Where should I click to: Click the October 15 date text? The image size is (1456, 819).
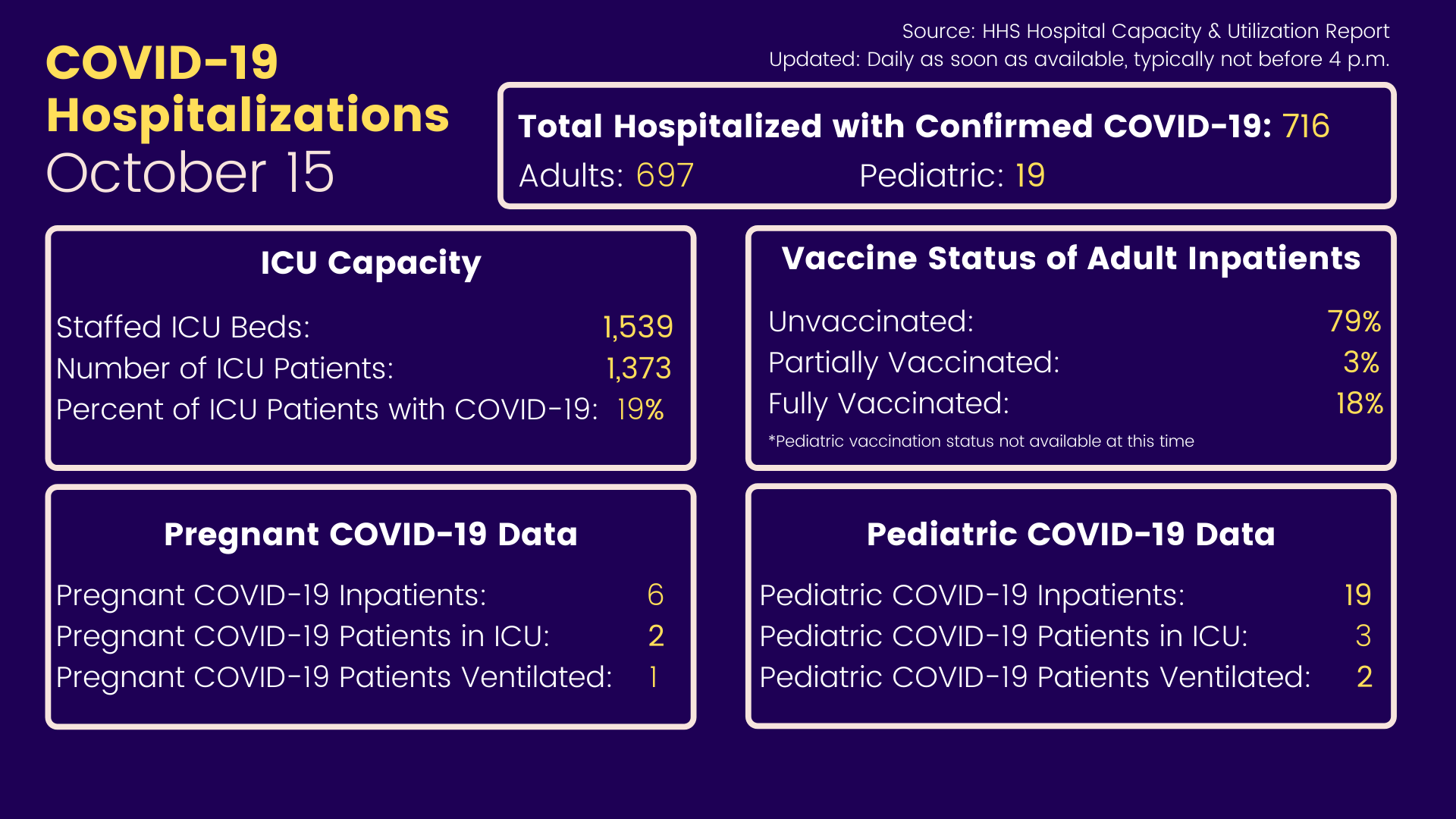190,173
